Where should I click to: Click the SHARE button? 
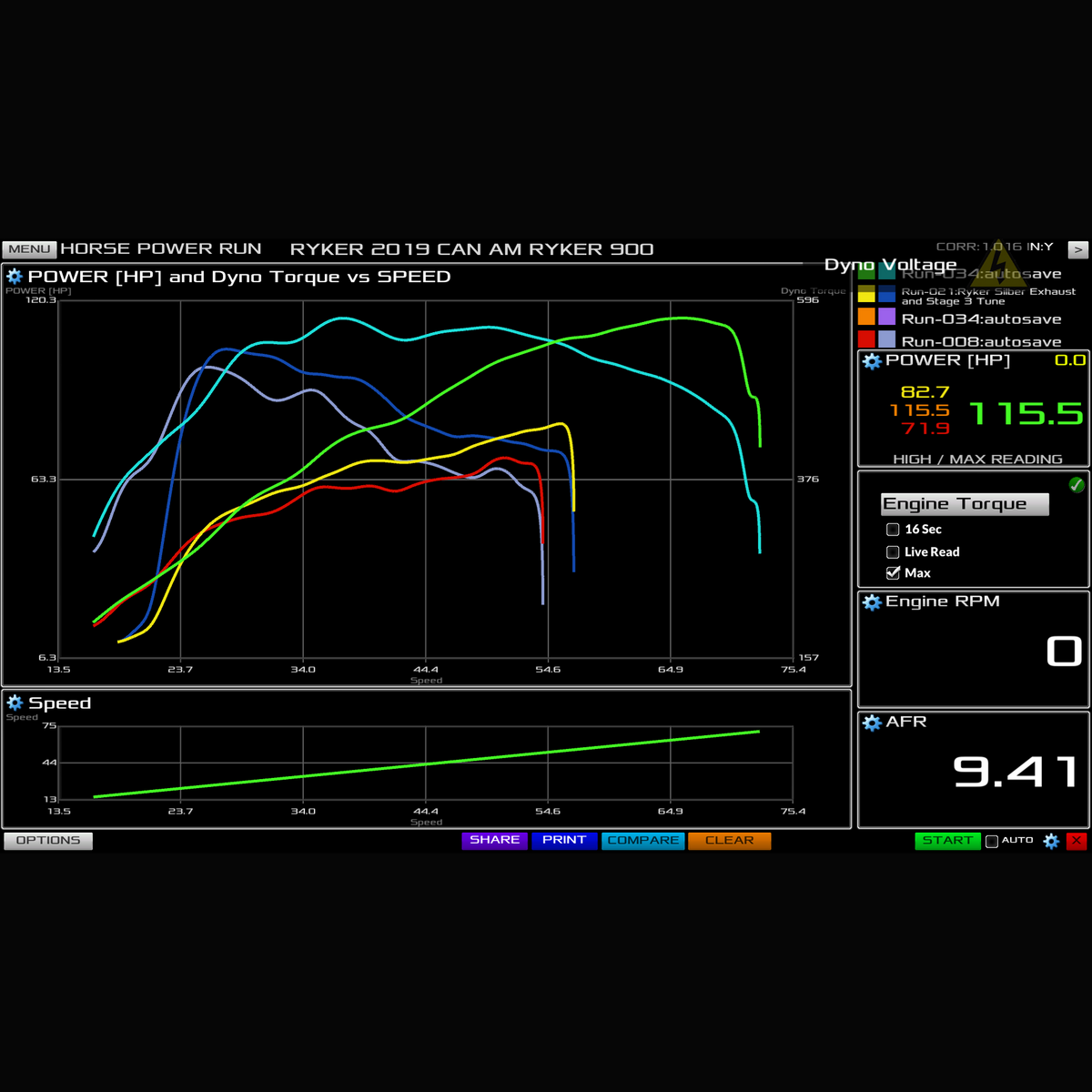494,841
